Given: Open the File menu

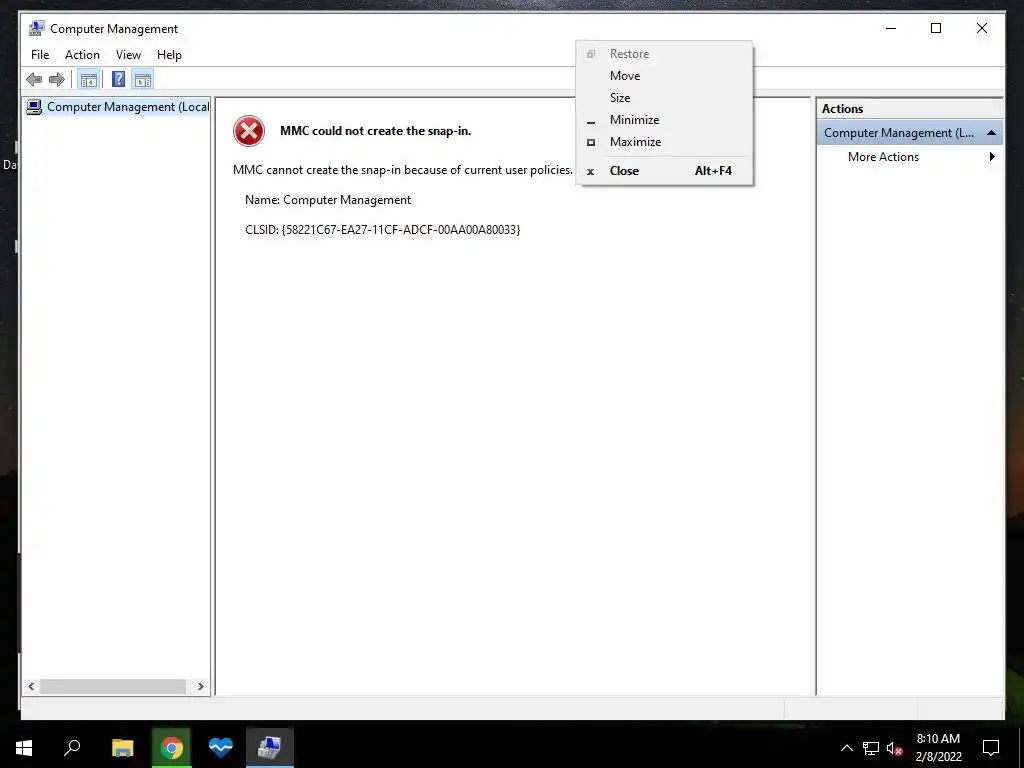Looking at the screenshot, I should pos(40,55).
